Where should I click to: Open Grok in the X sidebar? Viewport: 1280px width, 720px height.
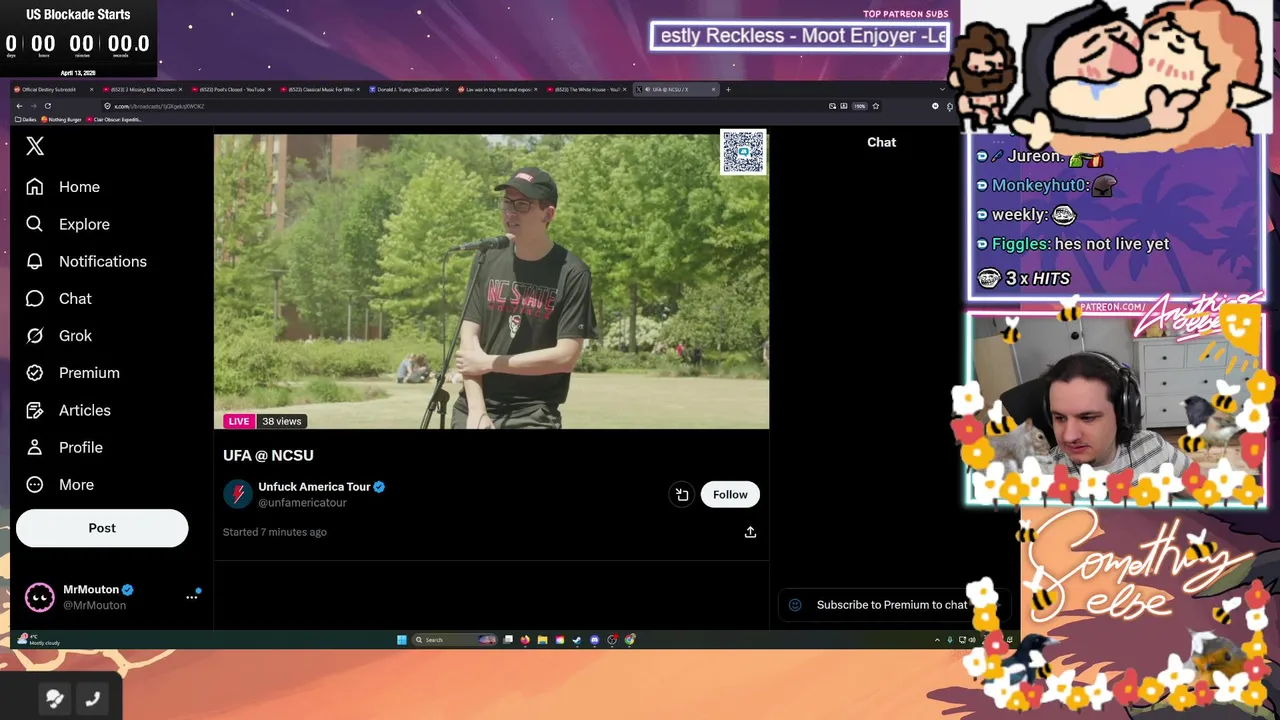tap(59, 336)
